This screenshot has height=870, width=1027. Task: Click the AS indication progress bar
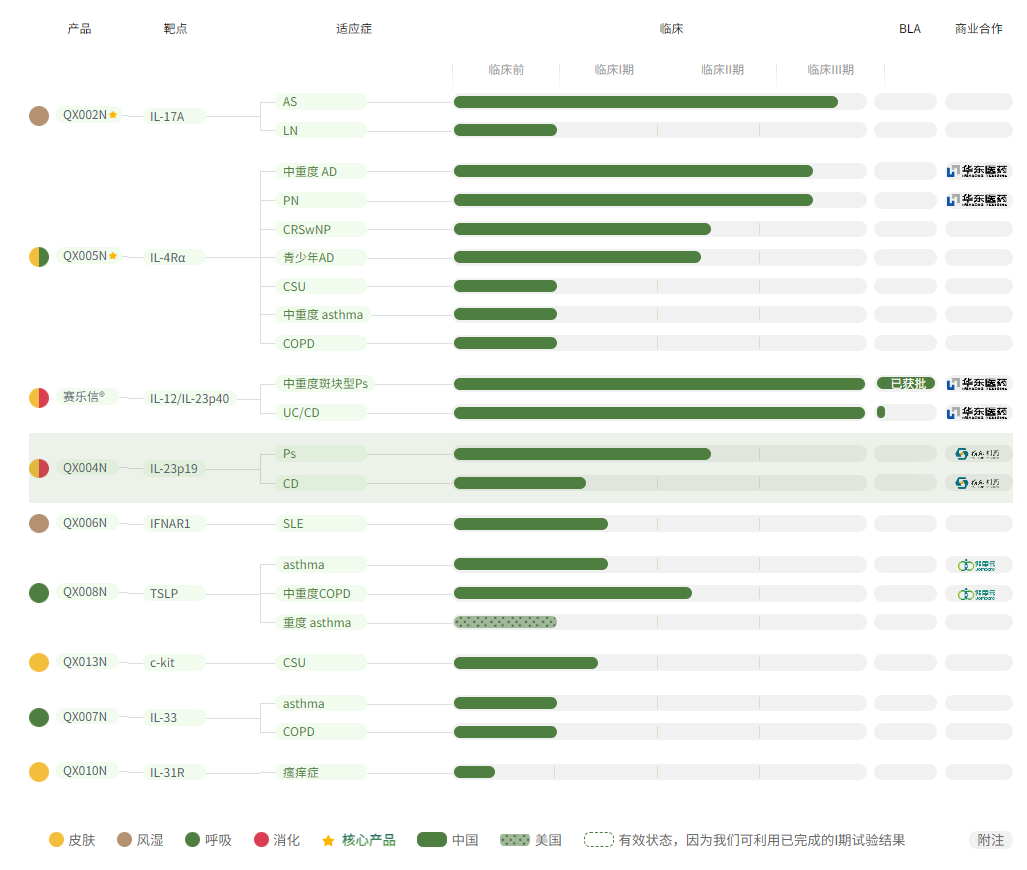click(646, 102)
